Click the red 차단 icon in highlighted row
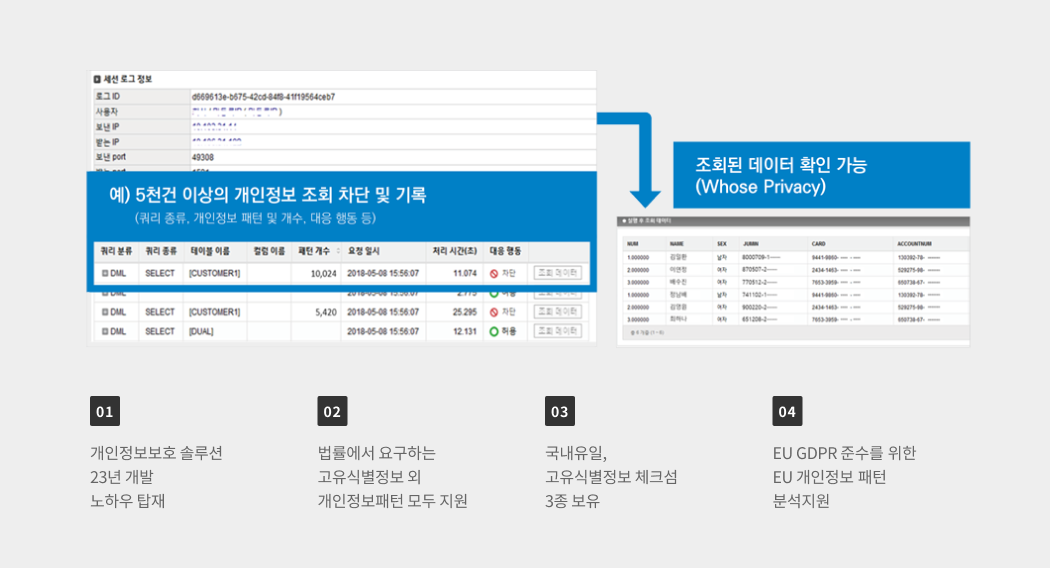Image resolution: width=1050 pixels, height=568 pixels. pos(493,272)
